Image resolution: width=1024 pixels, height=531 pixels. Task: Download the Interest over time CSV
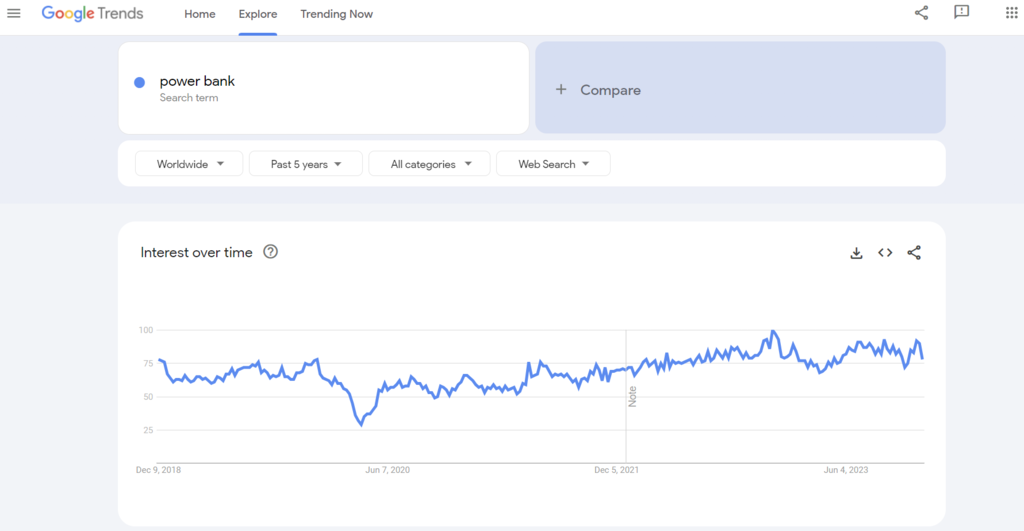[x=856, y=253]
